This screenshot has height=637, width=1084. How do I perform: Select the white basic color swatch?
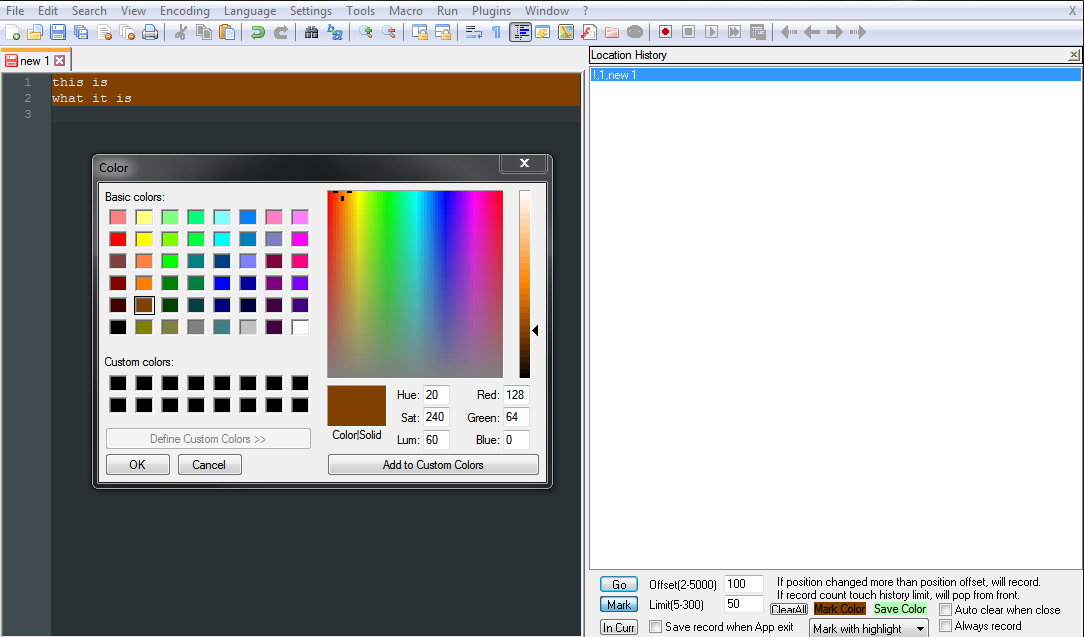(300, 327)
